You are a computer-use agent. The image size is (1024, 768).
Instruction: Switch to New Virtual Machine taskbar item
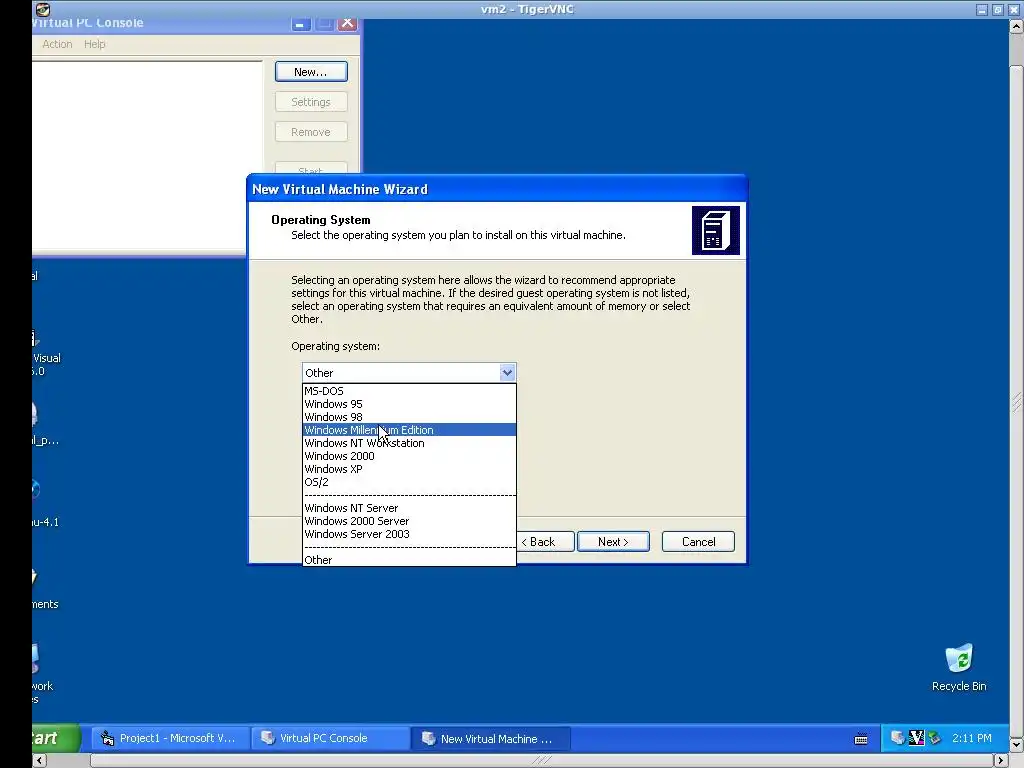coord(491,739)
